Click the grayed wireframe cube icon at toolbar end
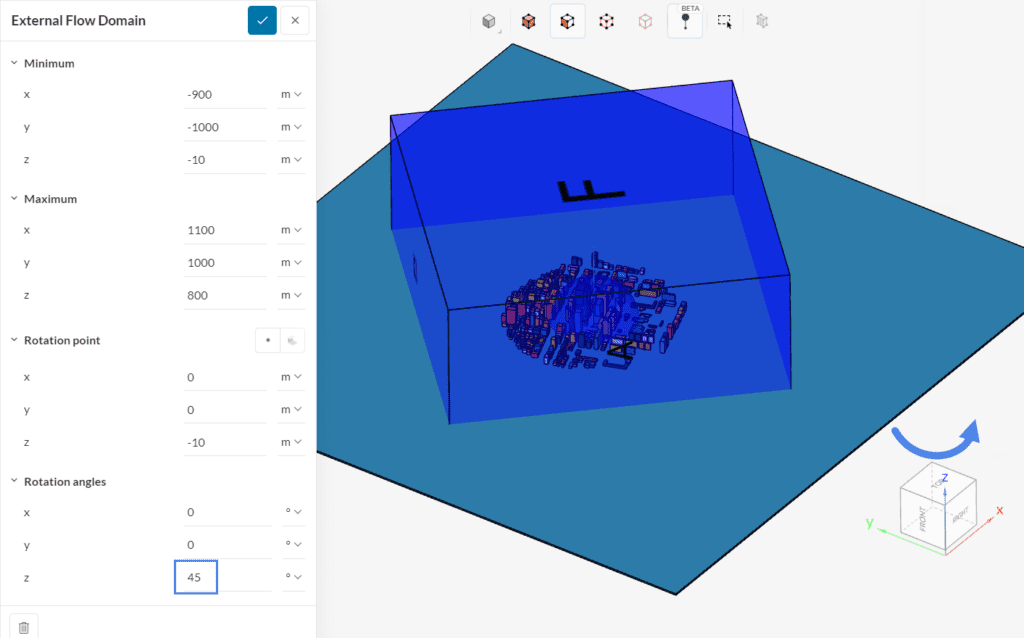1024x638 pixels. coord(761,20)
